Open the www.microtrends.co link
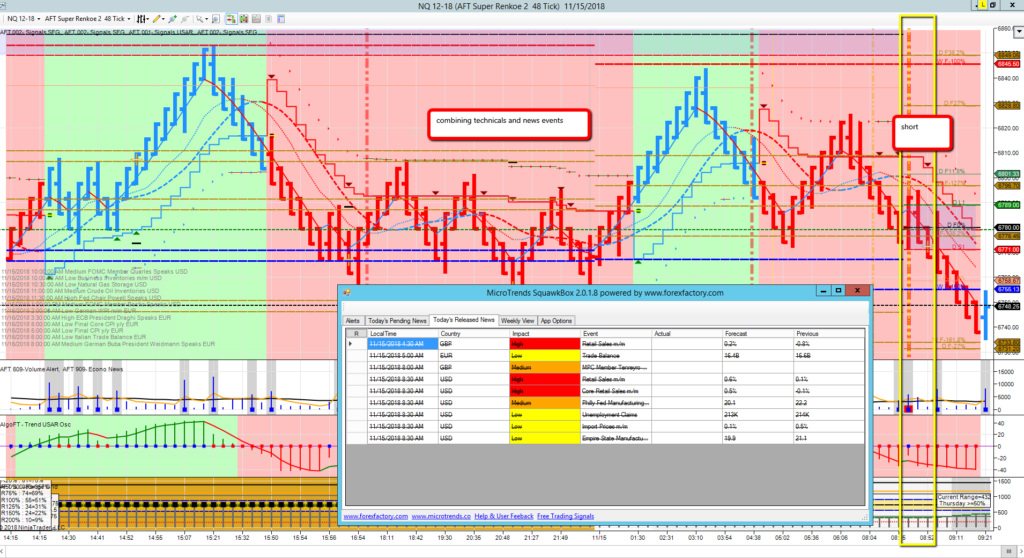This screenshot has width=1024, height=558. [441, 516]
